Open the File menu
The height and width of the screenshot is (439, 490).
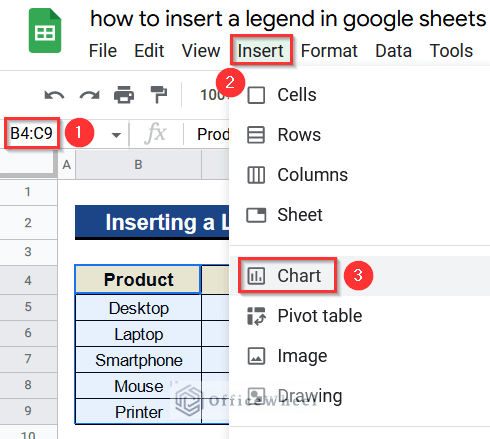(x=103, y=51)
